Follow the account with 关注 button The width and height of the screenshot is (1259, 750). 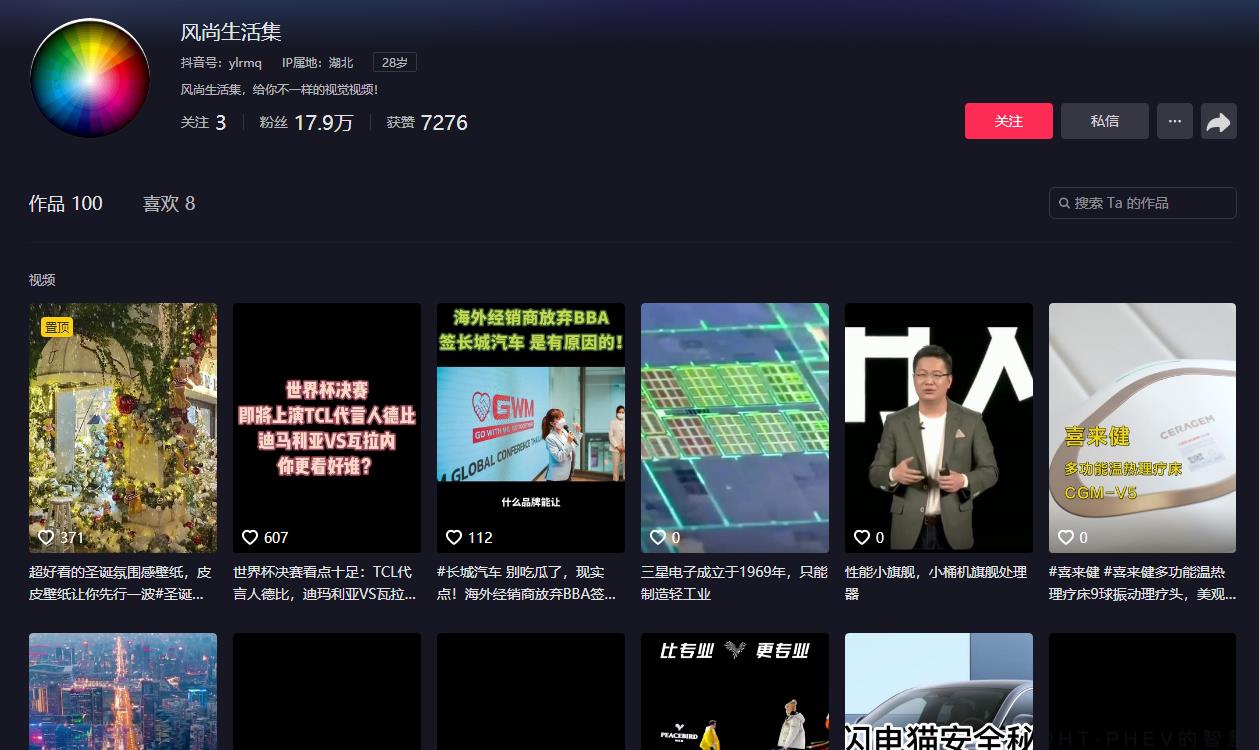point(1009,121)
